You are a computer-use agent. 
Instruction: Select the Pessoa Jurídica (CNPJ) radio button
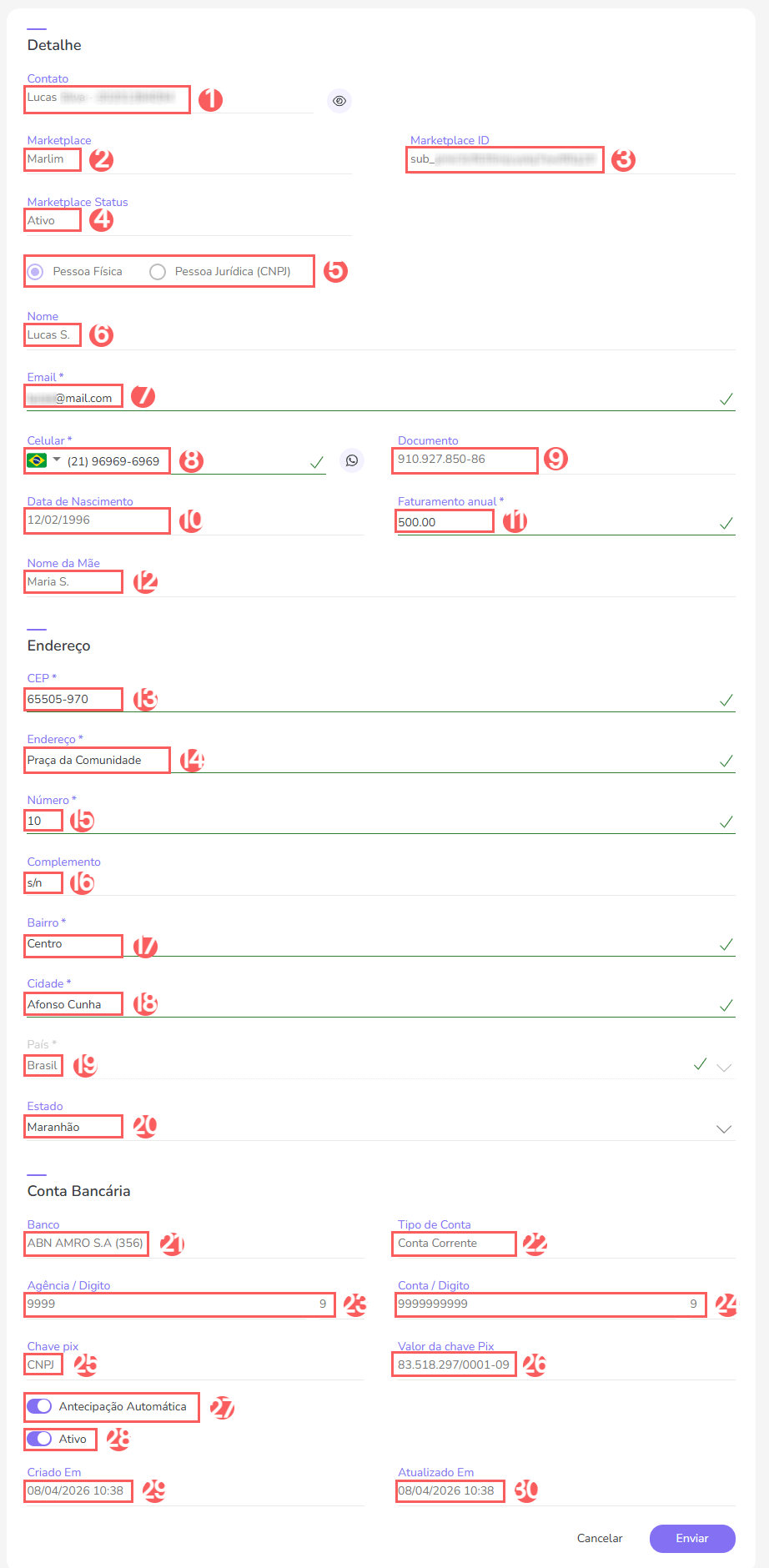(x=158, y=271)
